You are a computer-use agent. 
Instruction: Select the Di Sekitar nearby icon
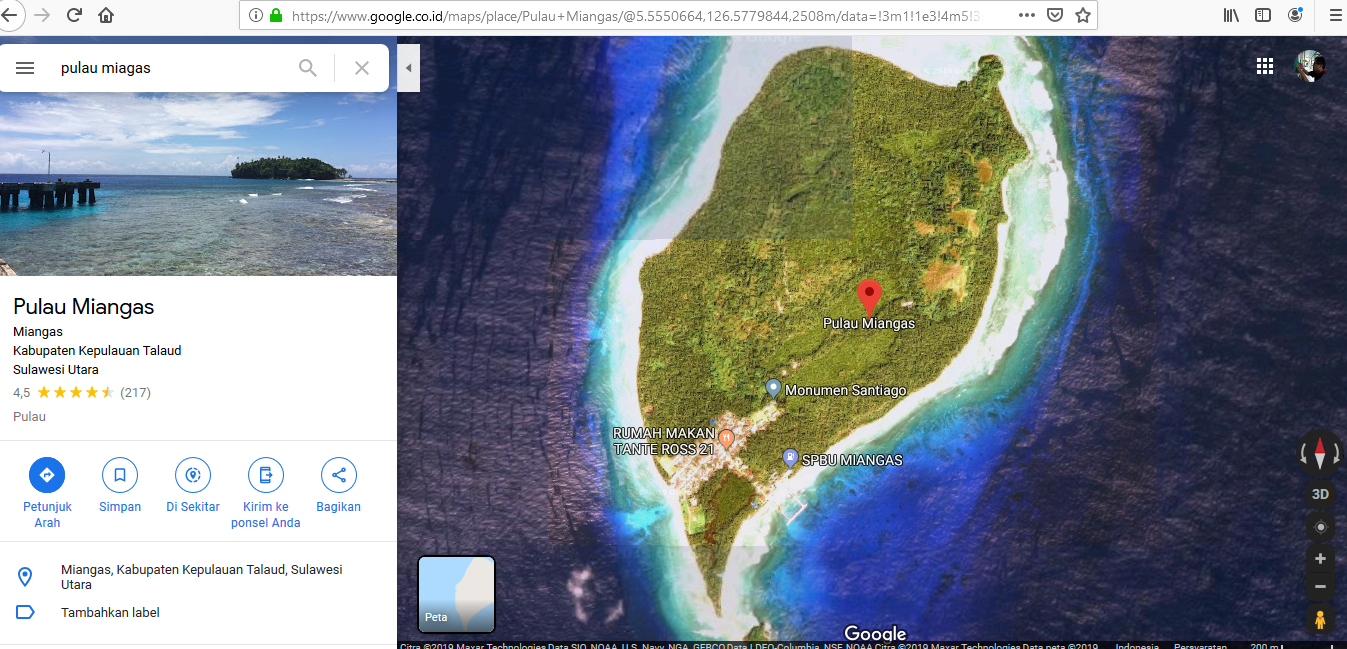(x=192, y=475)
